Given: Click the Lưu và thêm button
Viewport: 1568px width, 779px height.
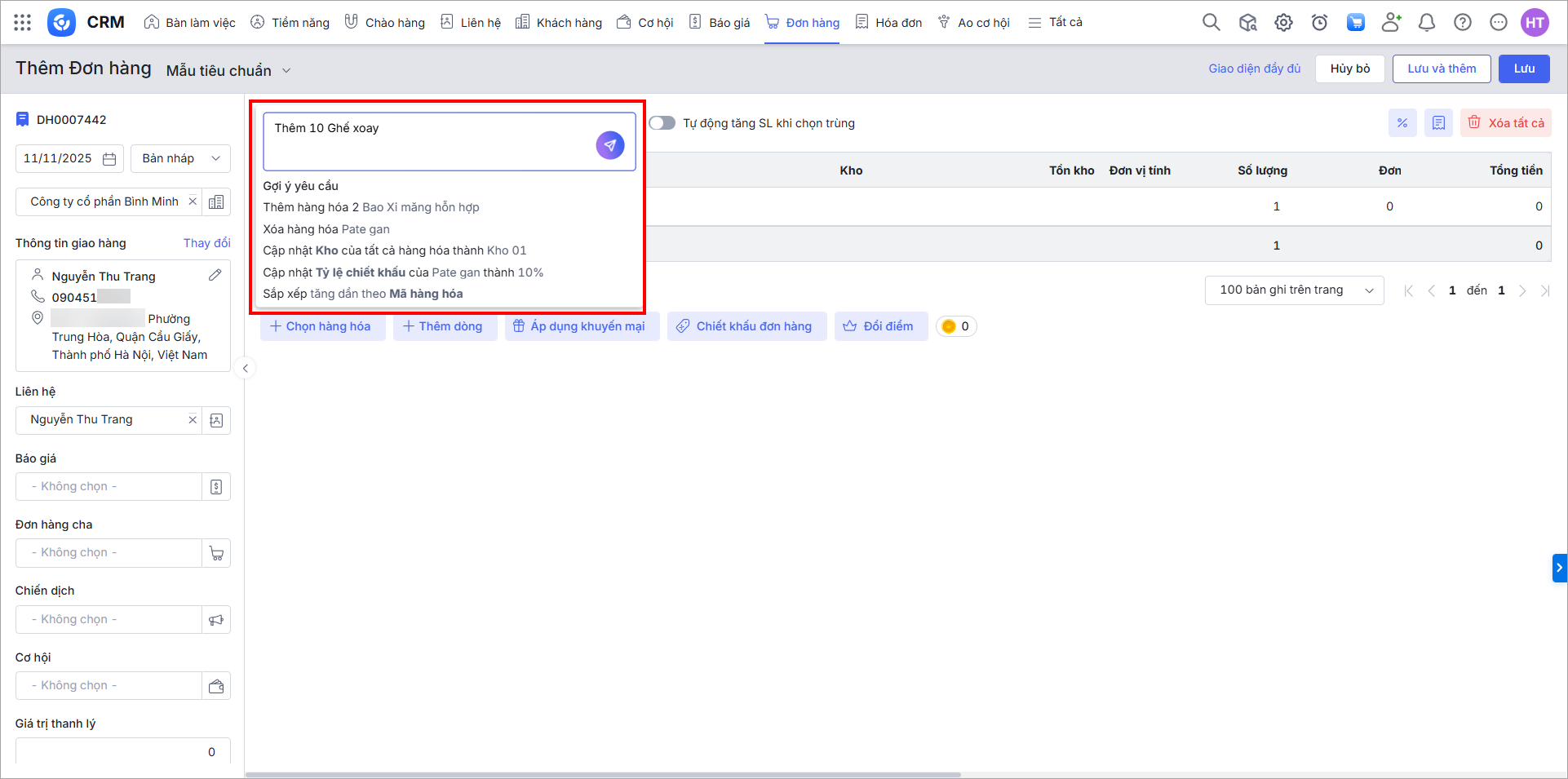Looking at the screenshot, I should 1441,69.
